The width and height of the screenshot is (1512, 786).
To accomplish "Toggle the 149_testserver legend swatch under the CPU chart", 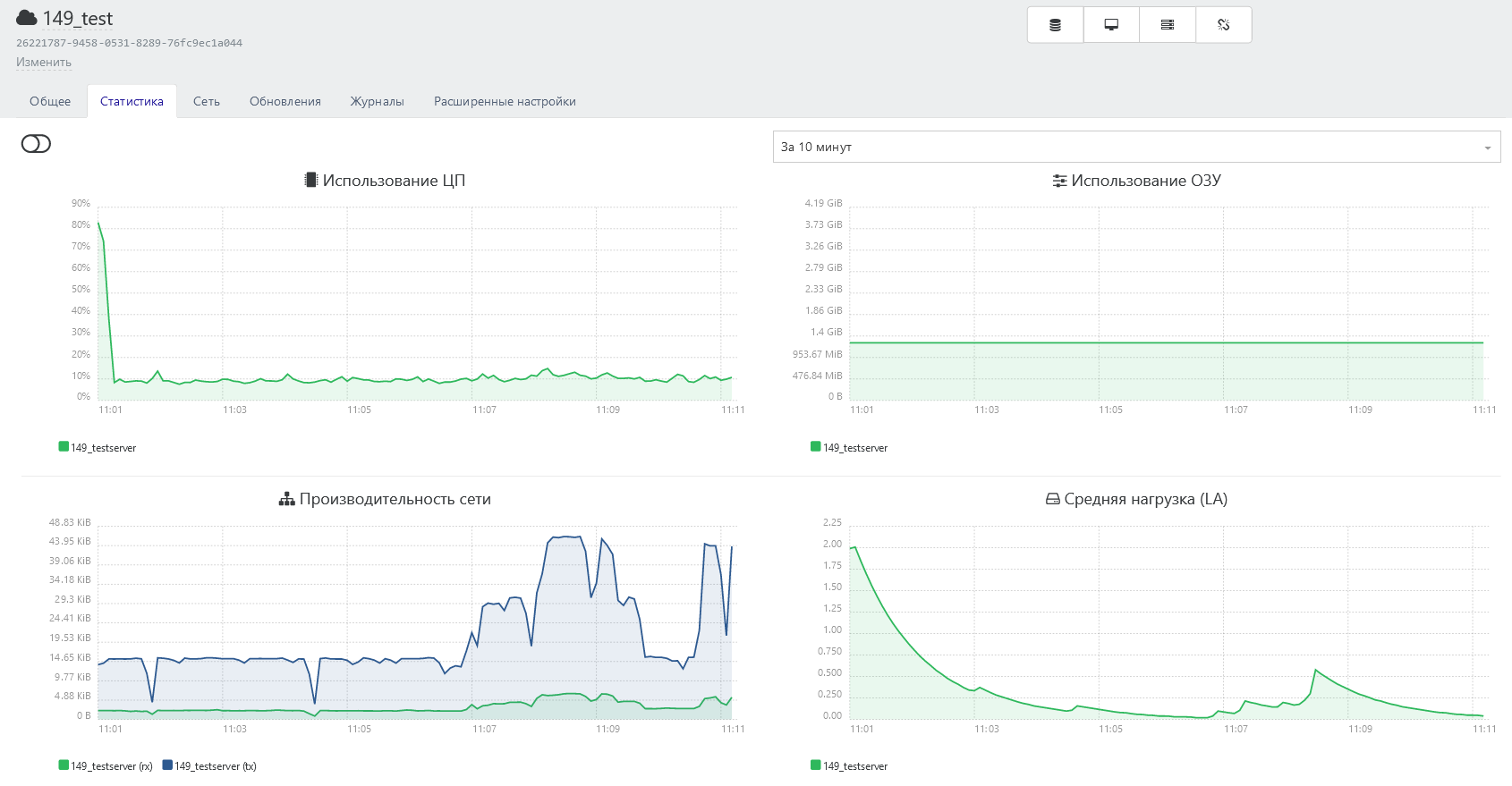I will pyautogui.click(x=64, y=446).
